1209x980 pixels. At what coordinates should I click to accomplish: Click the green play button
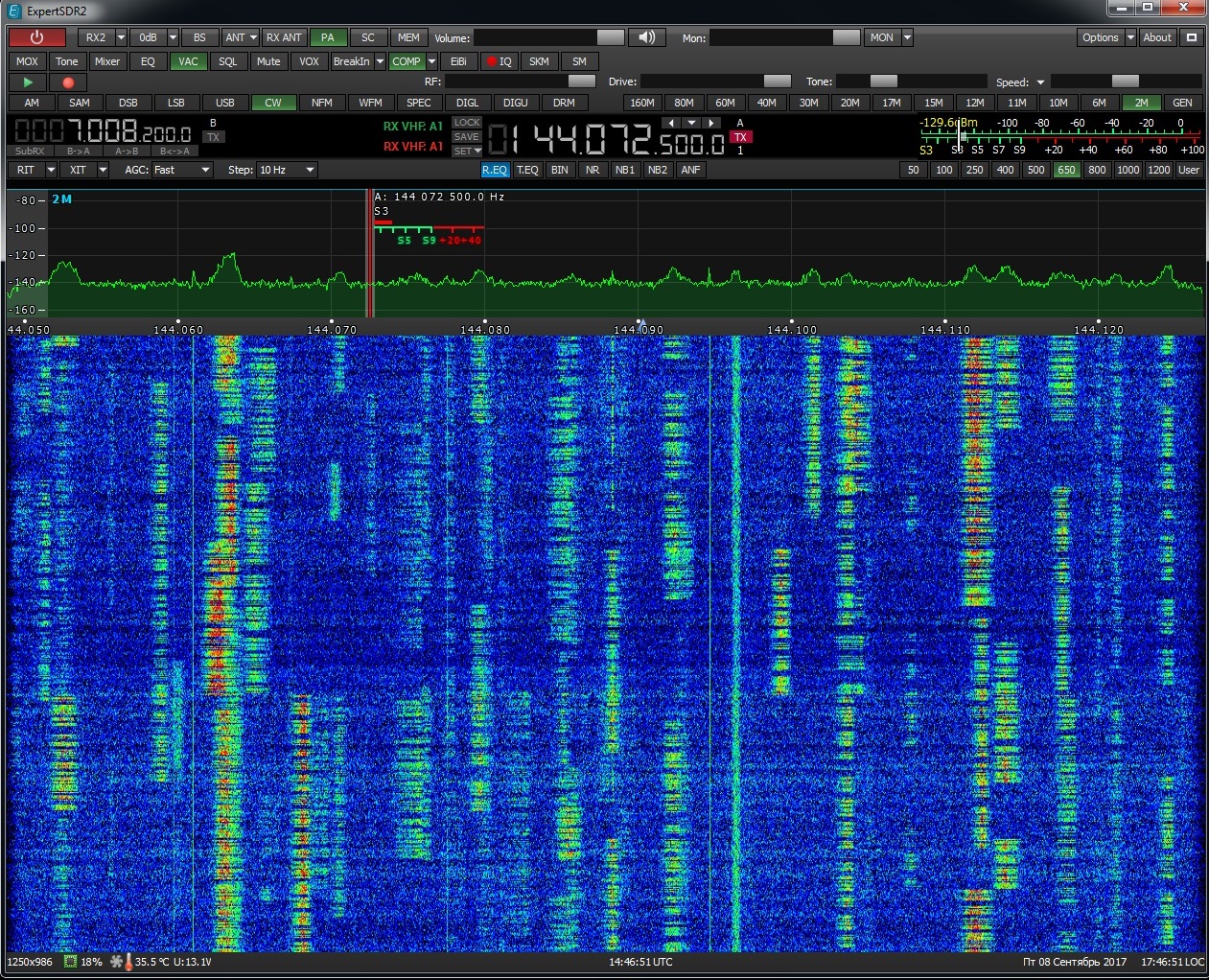(x=28, y=82)
